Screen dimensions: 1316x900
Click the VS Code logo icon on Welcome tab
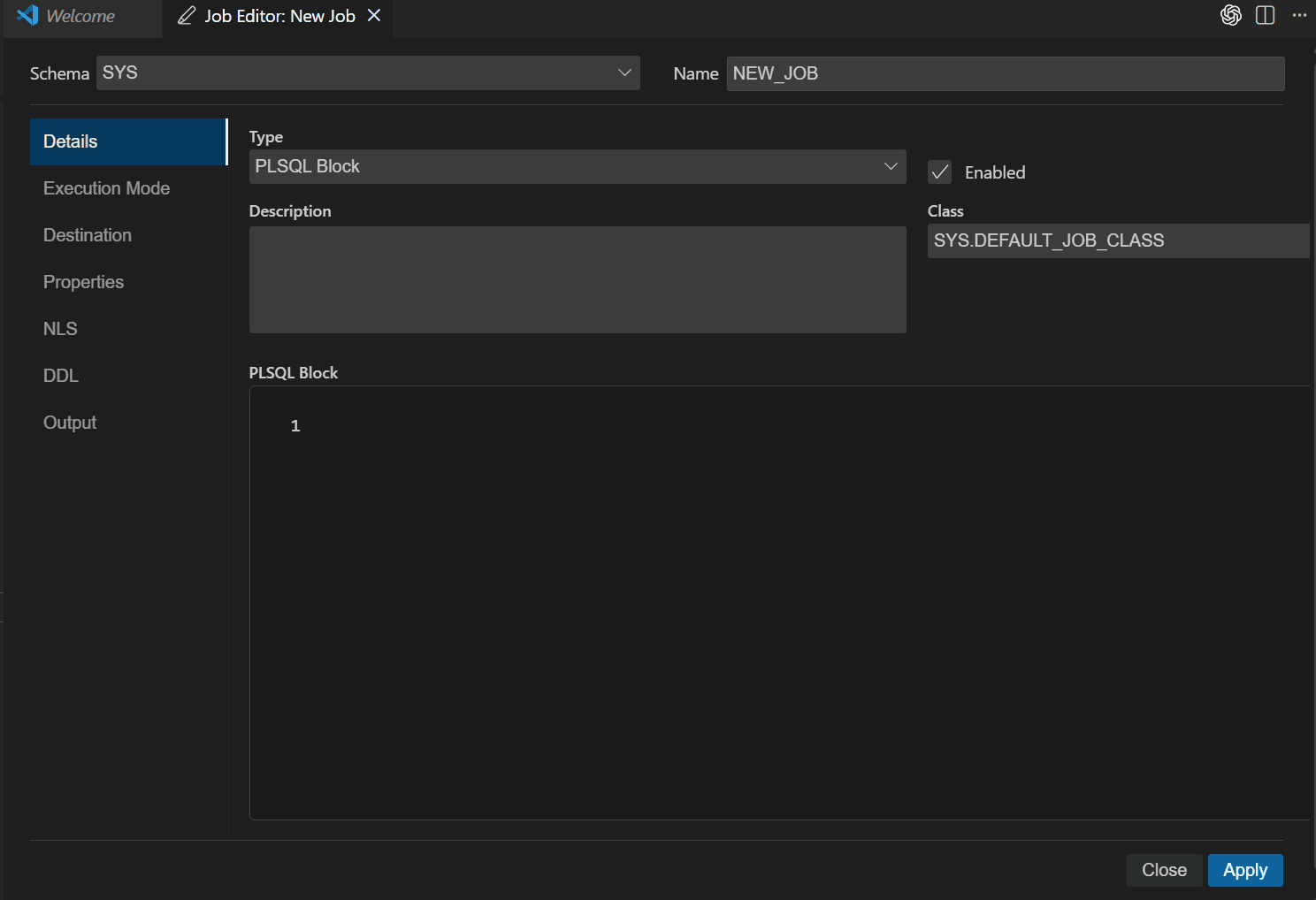(x=27, y=15)
